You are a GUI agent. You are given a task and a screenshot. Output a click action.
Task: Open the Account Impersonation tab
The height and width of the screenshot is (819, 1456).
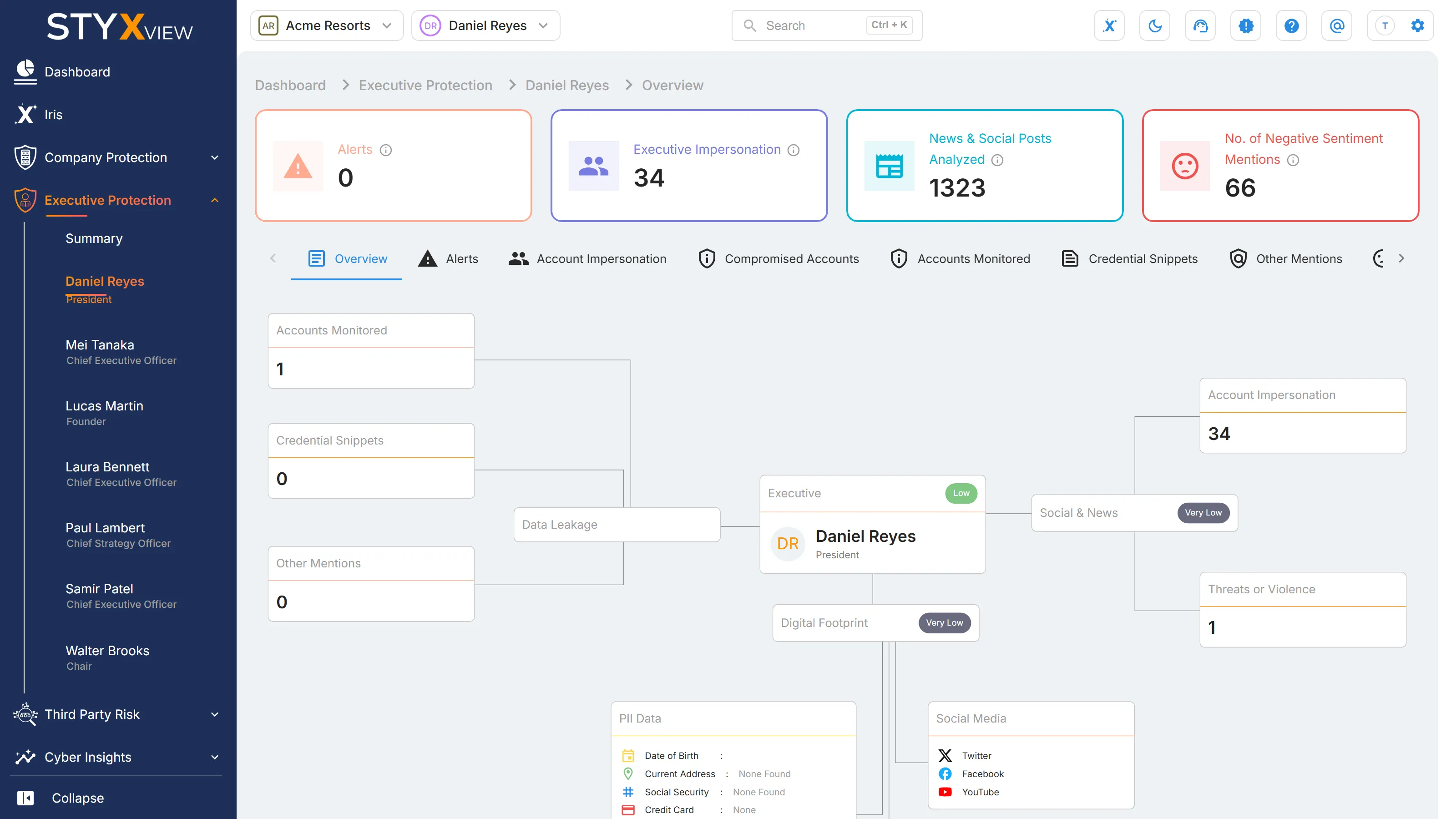tap(586, 259)
